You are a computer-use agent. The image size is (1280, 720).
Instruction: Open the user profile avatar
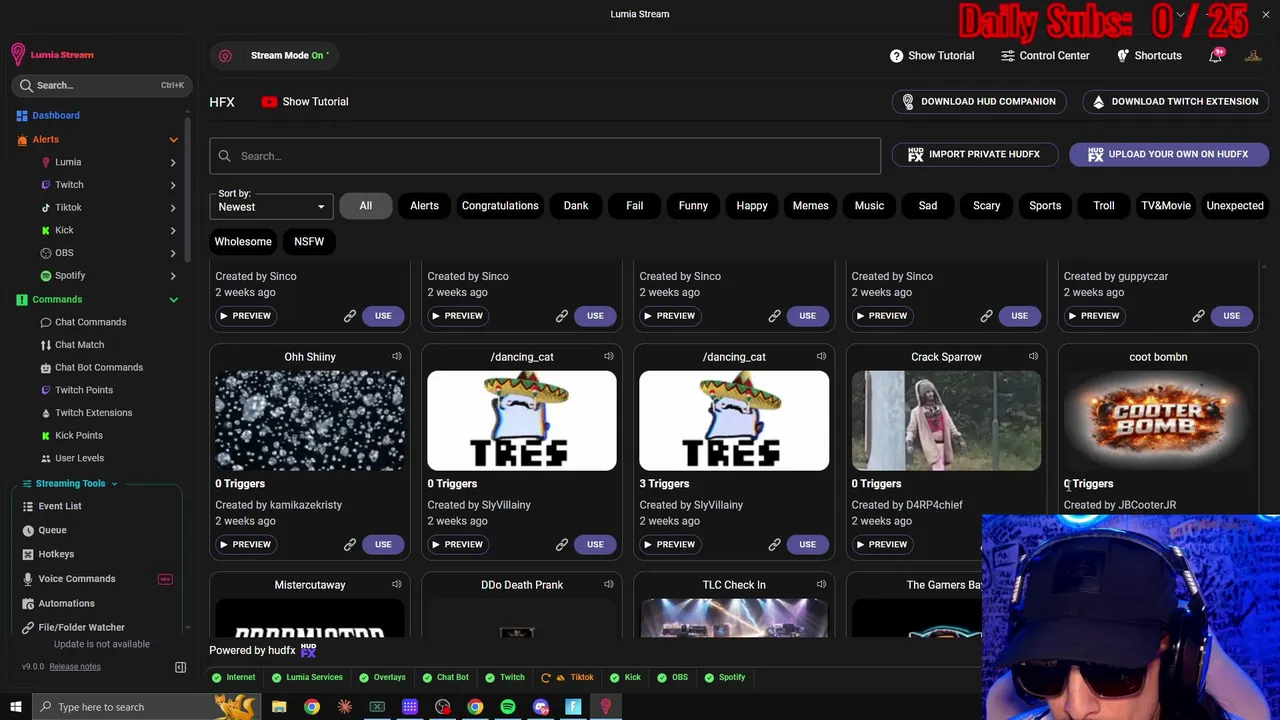pyautogui.click(x=1253, y=56)
